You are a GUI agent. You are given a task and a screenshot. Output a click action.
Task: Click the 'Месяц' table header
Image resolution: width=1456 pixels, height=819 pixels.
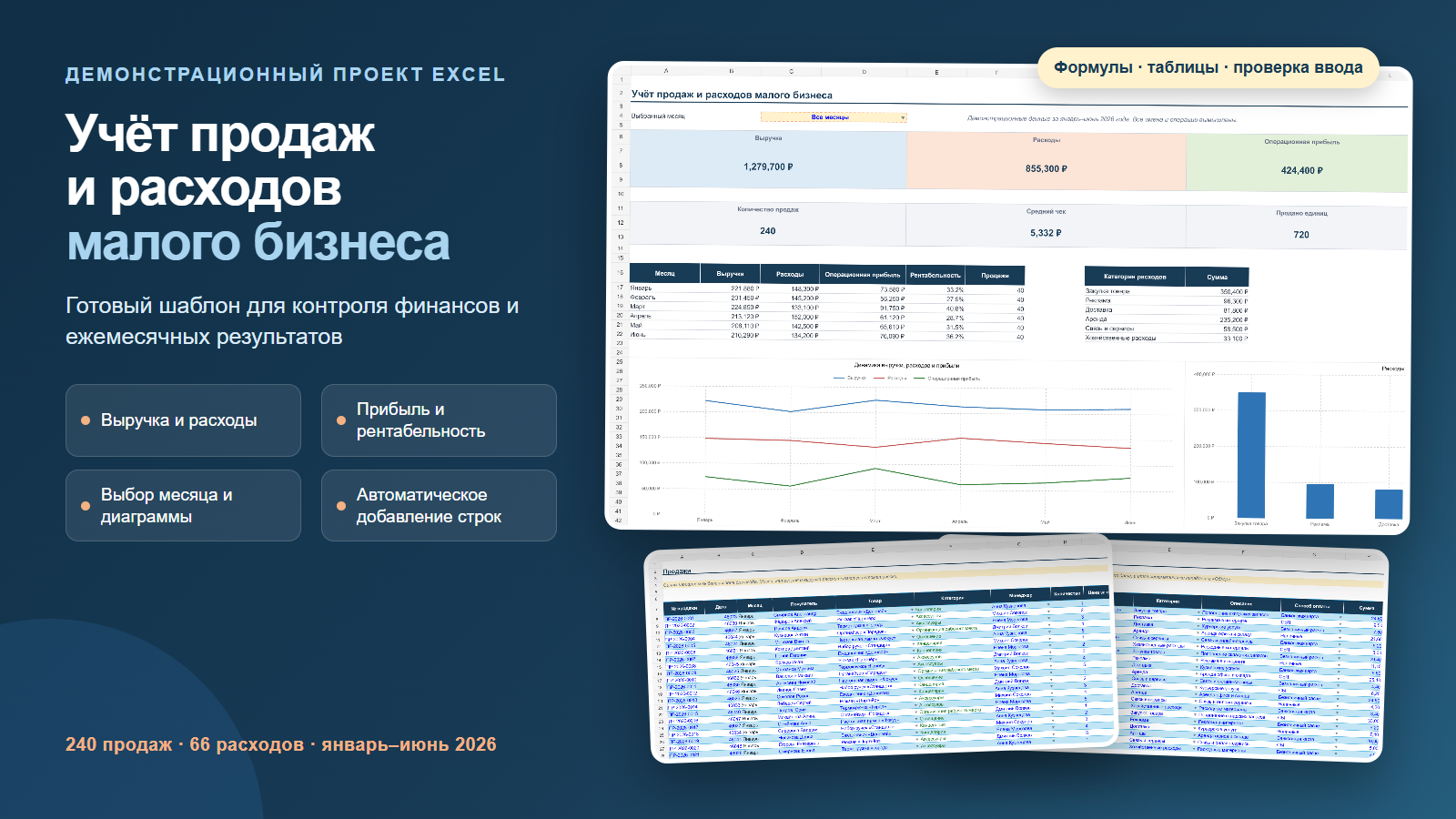click(665, 273)
